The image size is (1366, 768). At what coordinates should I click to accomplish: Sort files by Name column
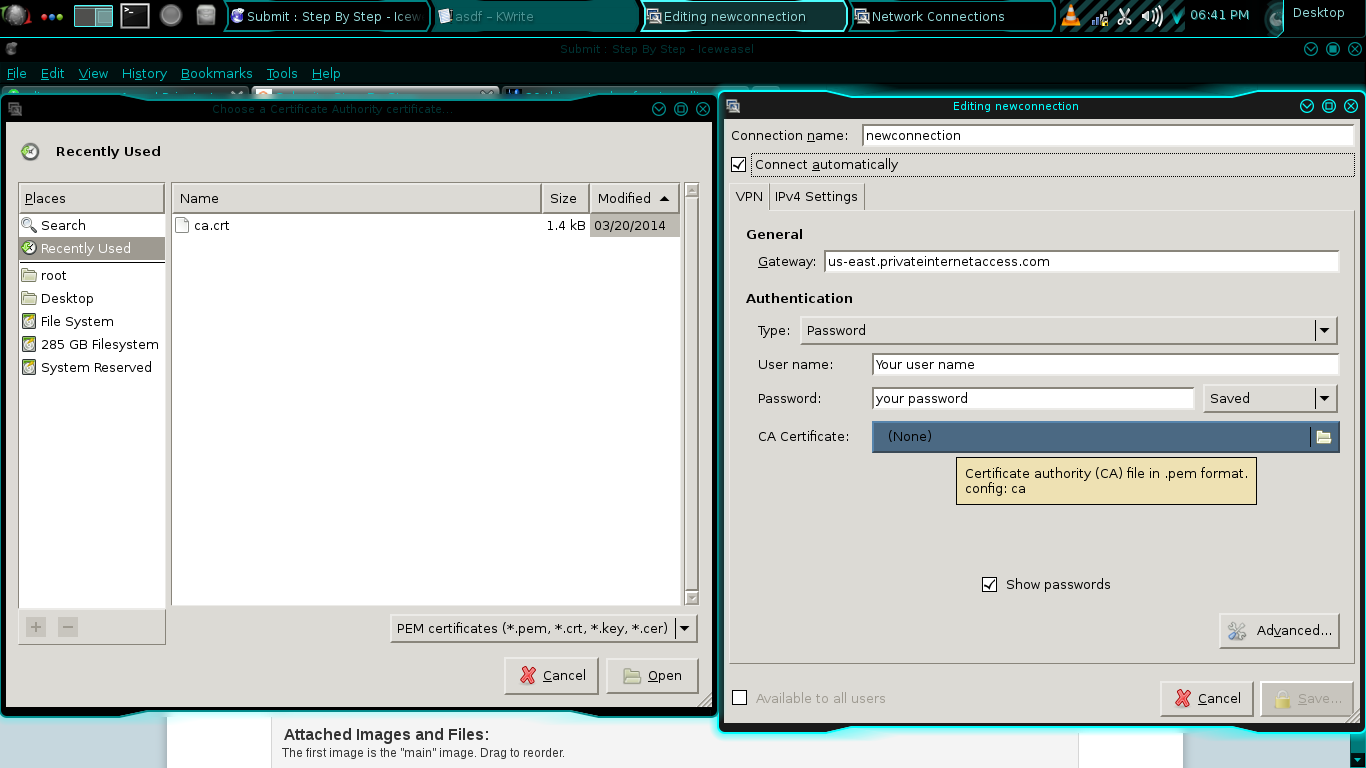[x=356, y=198]
